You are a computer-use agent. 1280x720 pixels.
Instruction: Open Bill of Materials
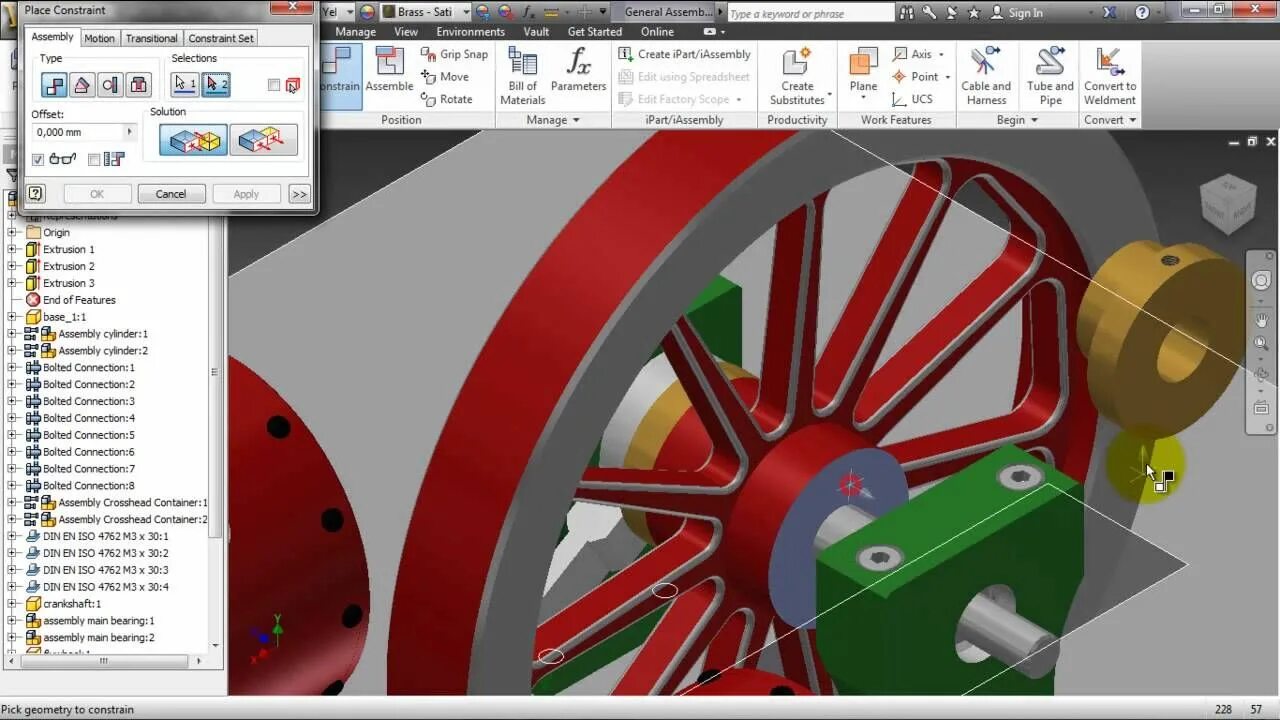522,75
